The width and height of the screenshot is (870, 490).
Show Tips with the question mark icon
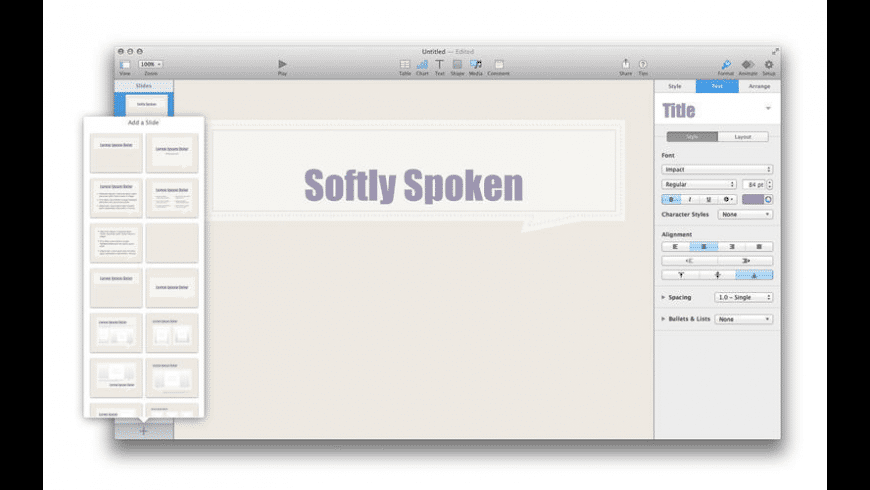pos(643,64)
